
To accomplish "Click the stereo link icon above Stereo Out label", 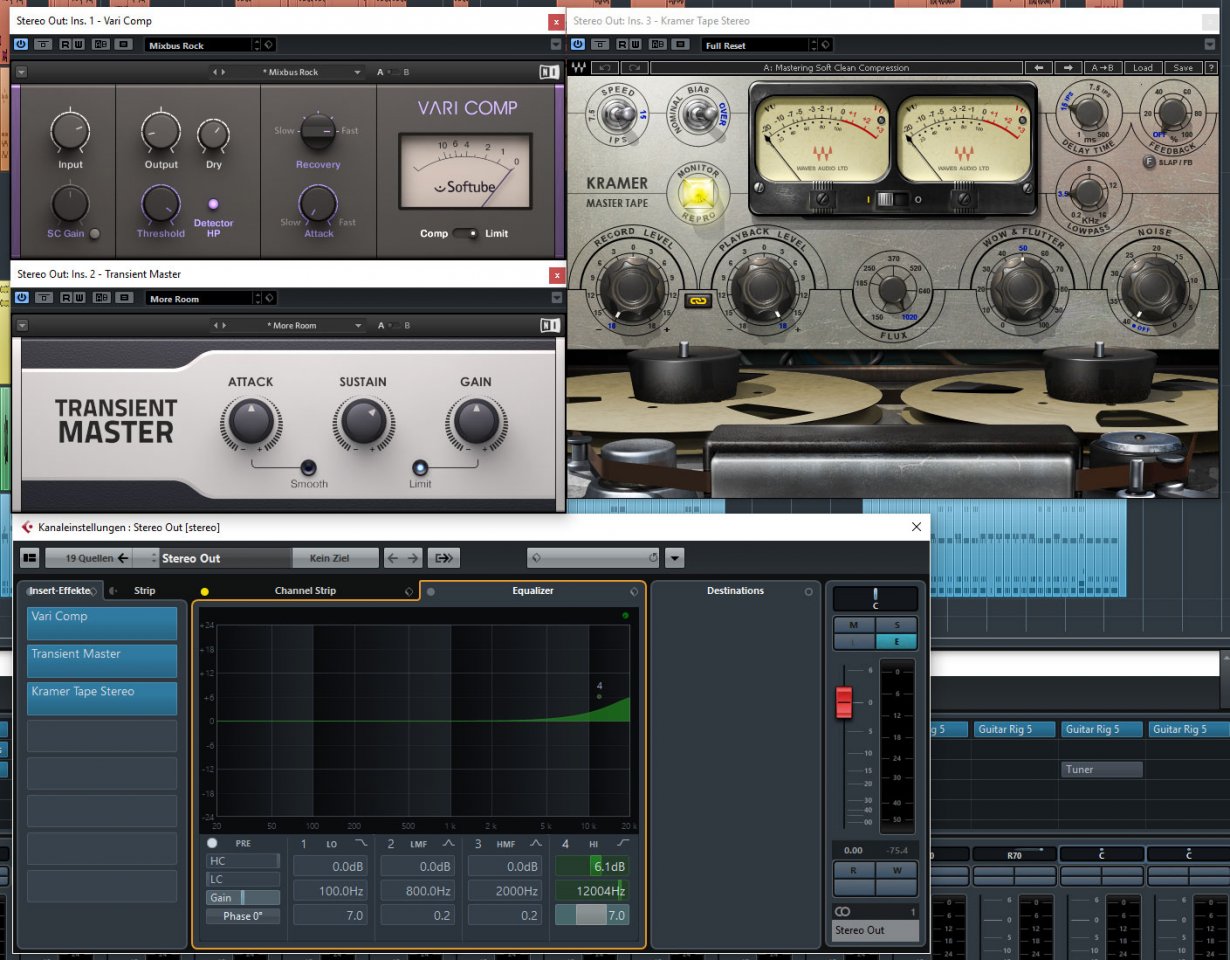I will tap(842, 912).
